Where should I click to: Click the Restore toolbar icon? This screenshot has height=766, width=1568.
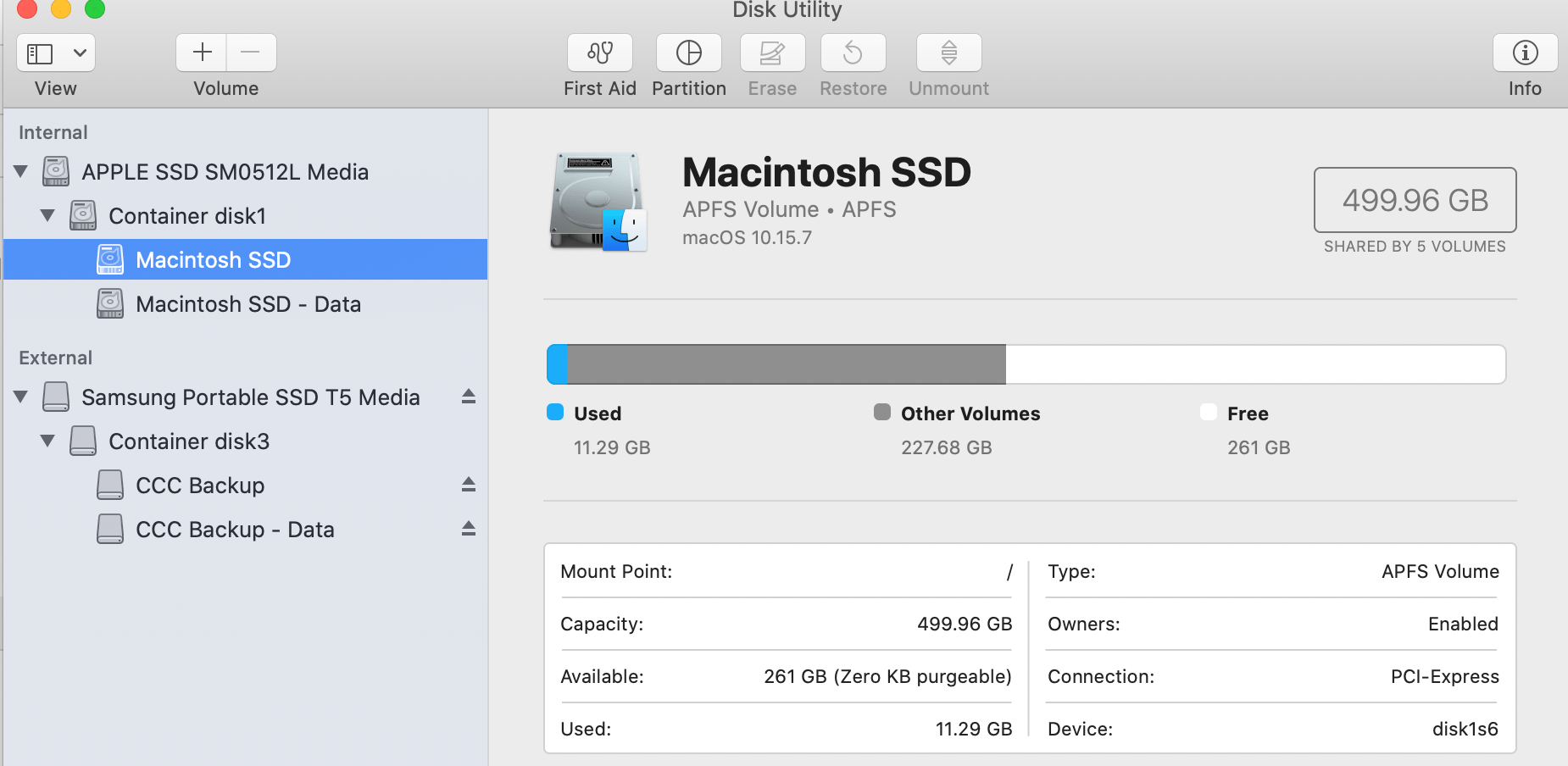pyautogui.click(x=854, y=53)
